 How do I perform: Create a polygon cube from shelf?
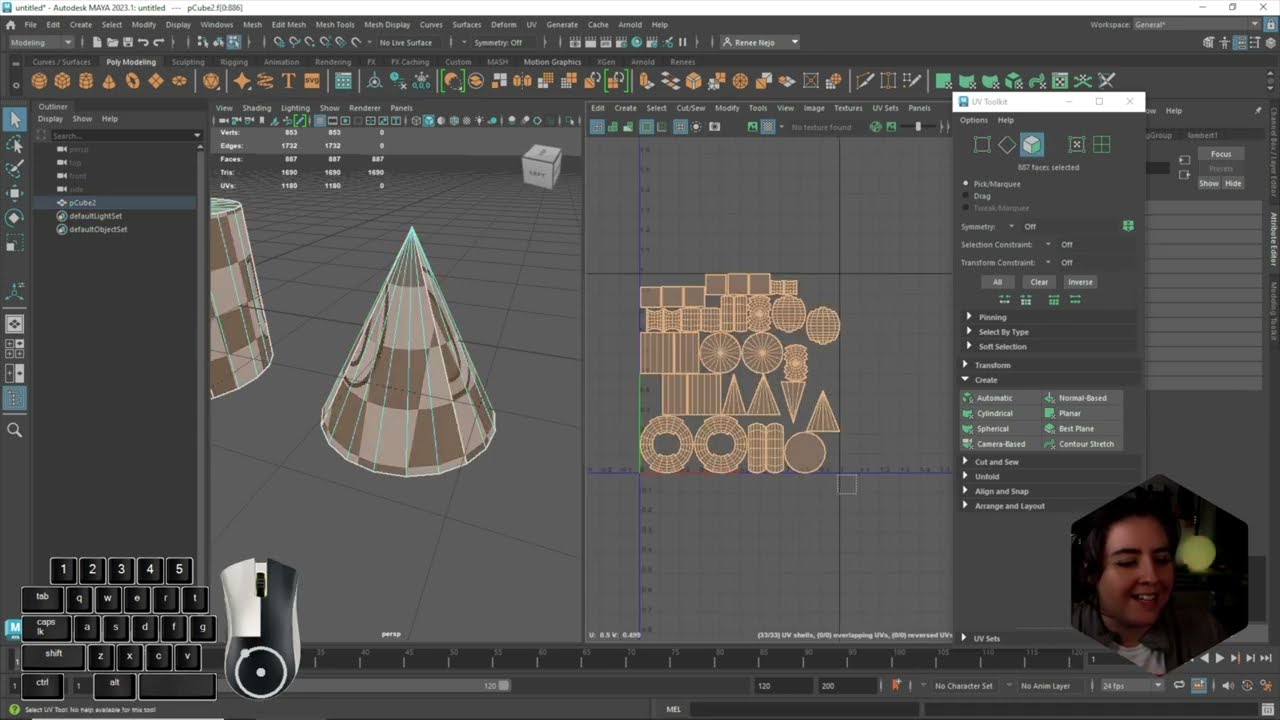point(62,81)
